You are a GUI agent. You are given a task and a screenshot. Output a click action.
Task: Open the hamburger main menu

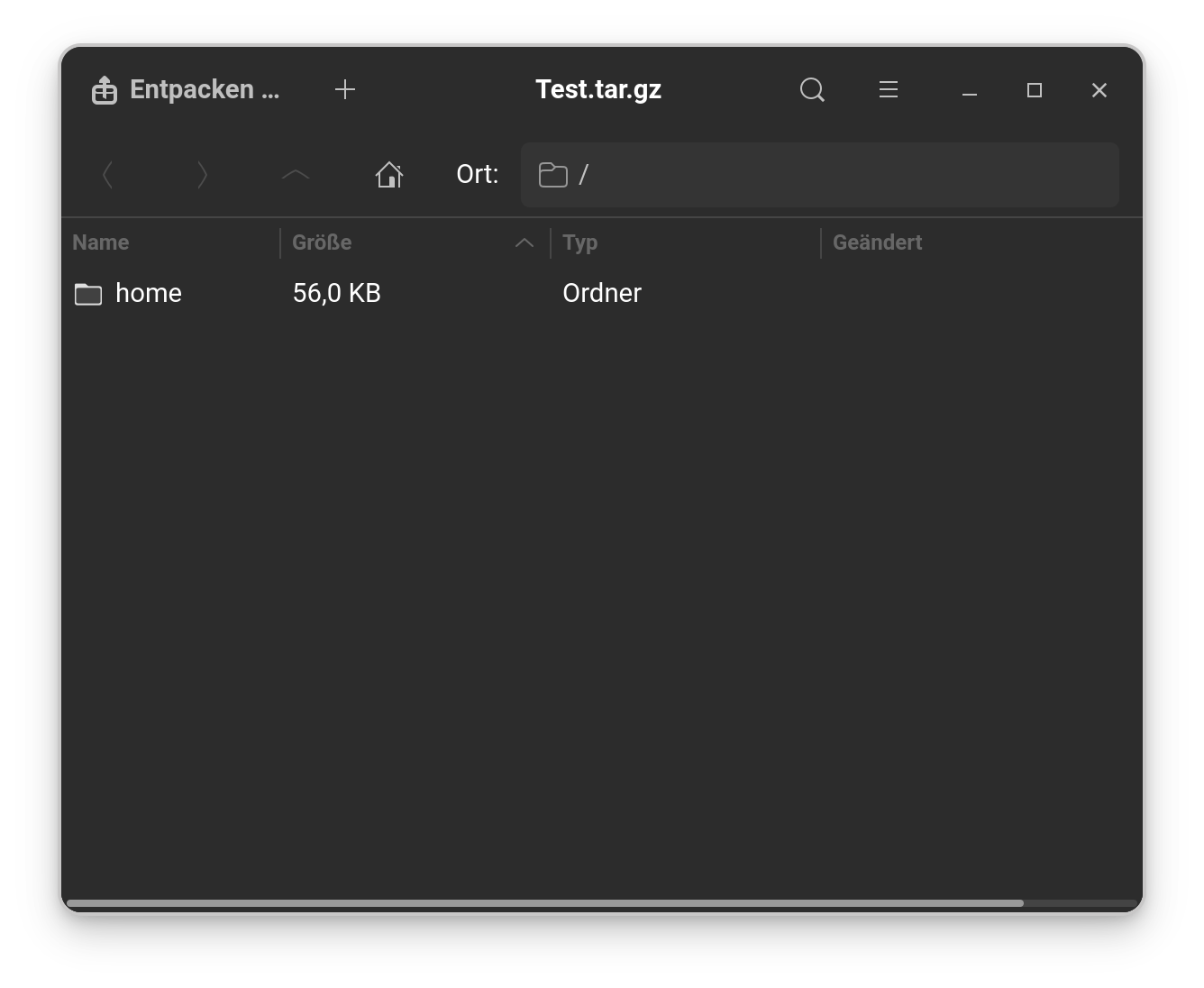point(889,90)
